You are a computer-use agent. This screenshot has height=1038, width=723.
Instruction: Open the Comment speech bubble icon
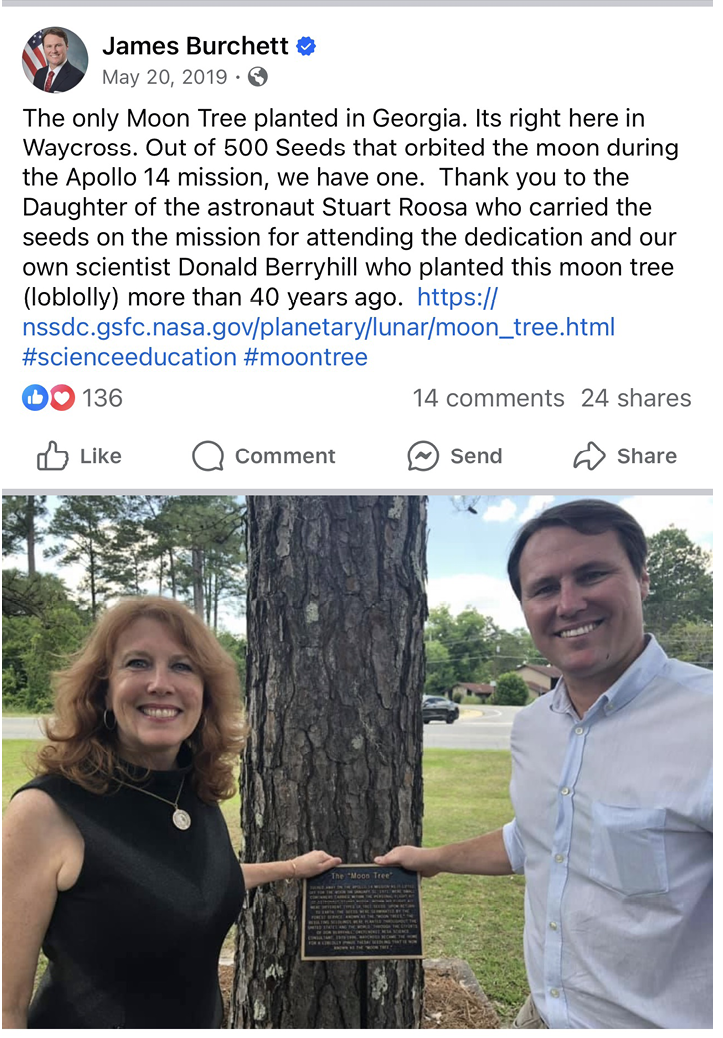point(207,456)
